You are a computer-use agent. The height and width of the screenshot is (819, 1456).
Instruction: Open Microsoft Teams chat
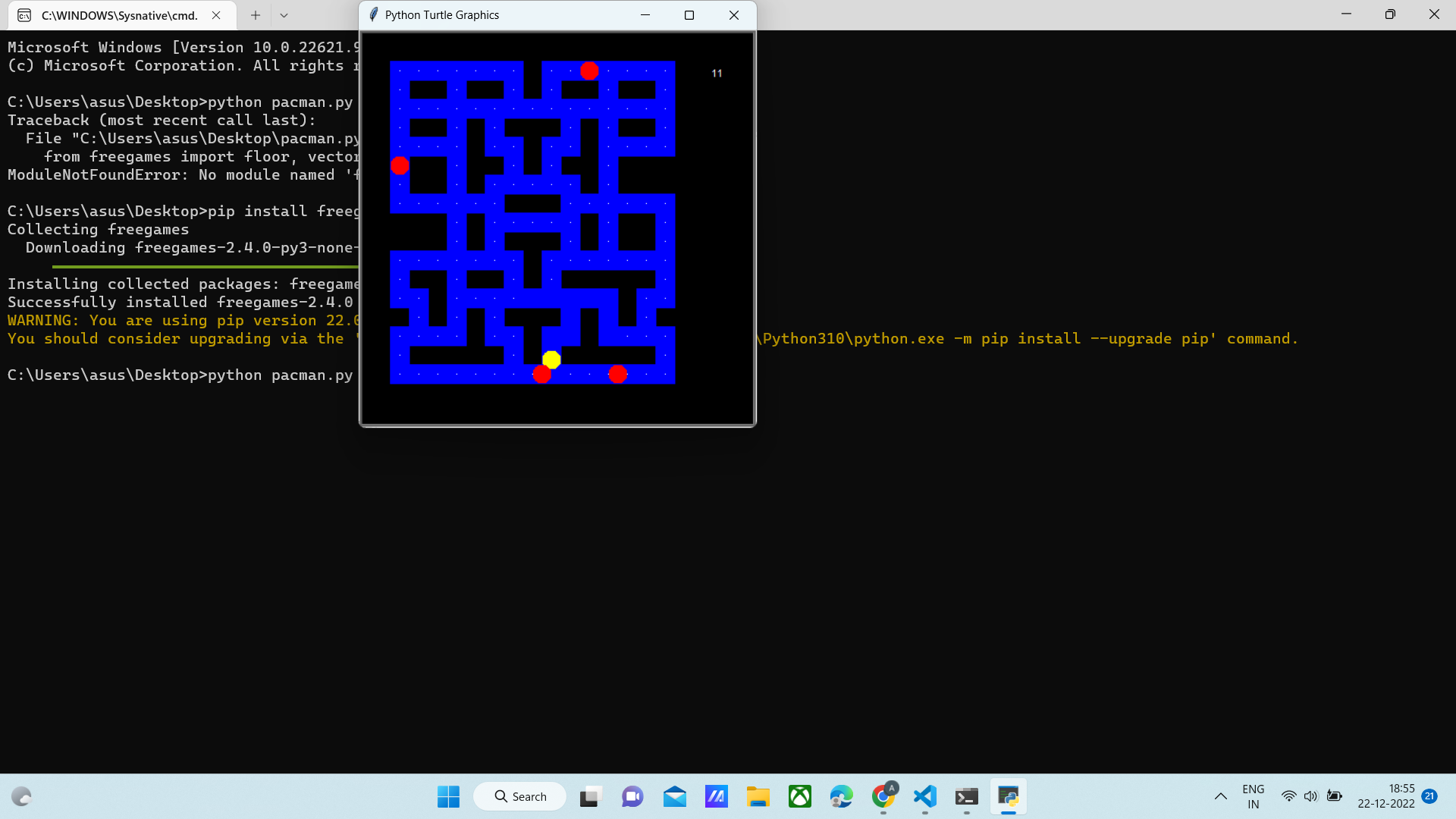pyautogui.click(x=632, y=796)
